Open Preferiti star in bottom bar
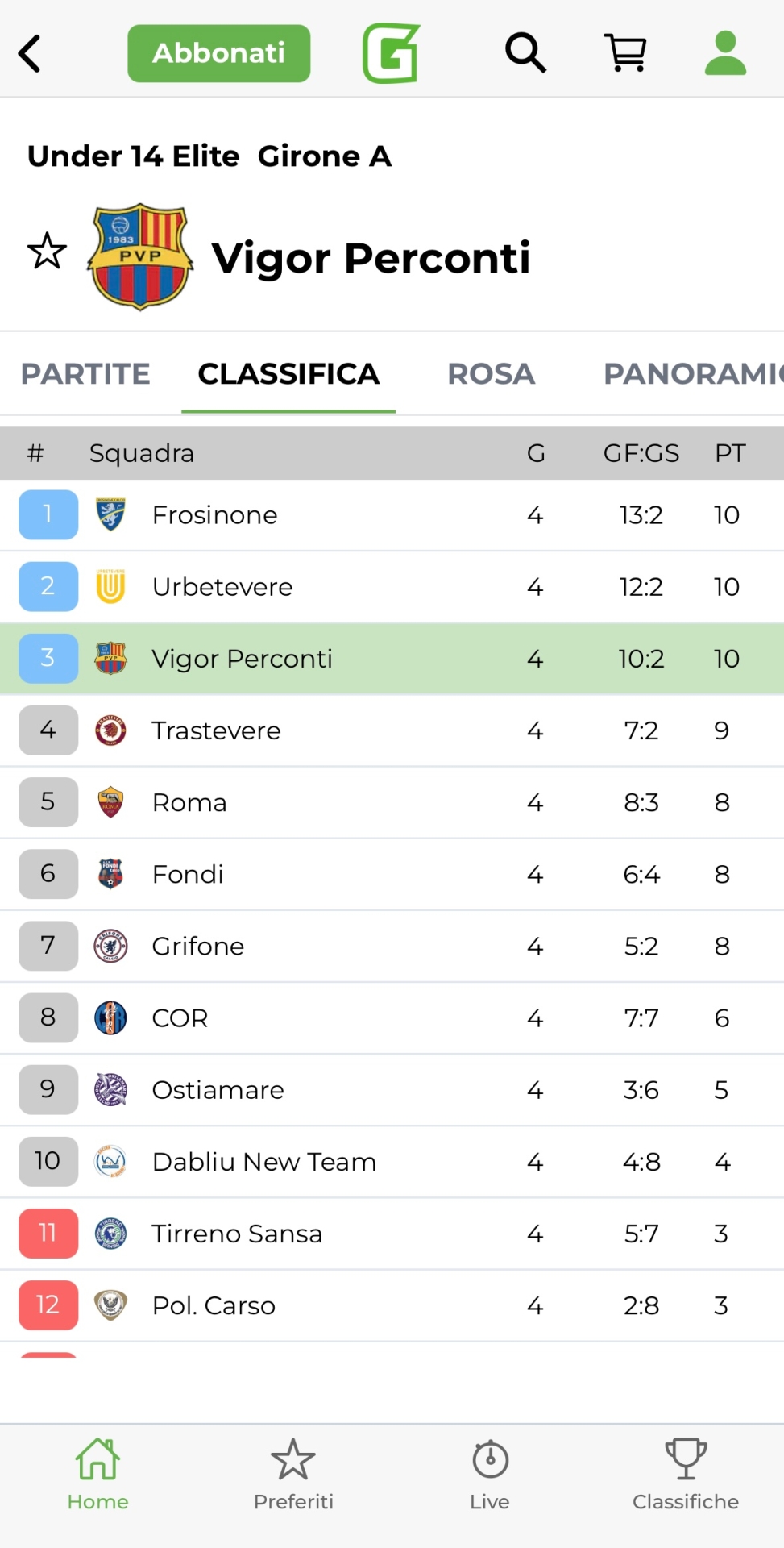This screenshot has height=1548, width=784. 293,1475
